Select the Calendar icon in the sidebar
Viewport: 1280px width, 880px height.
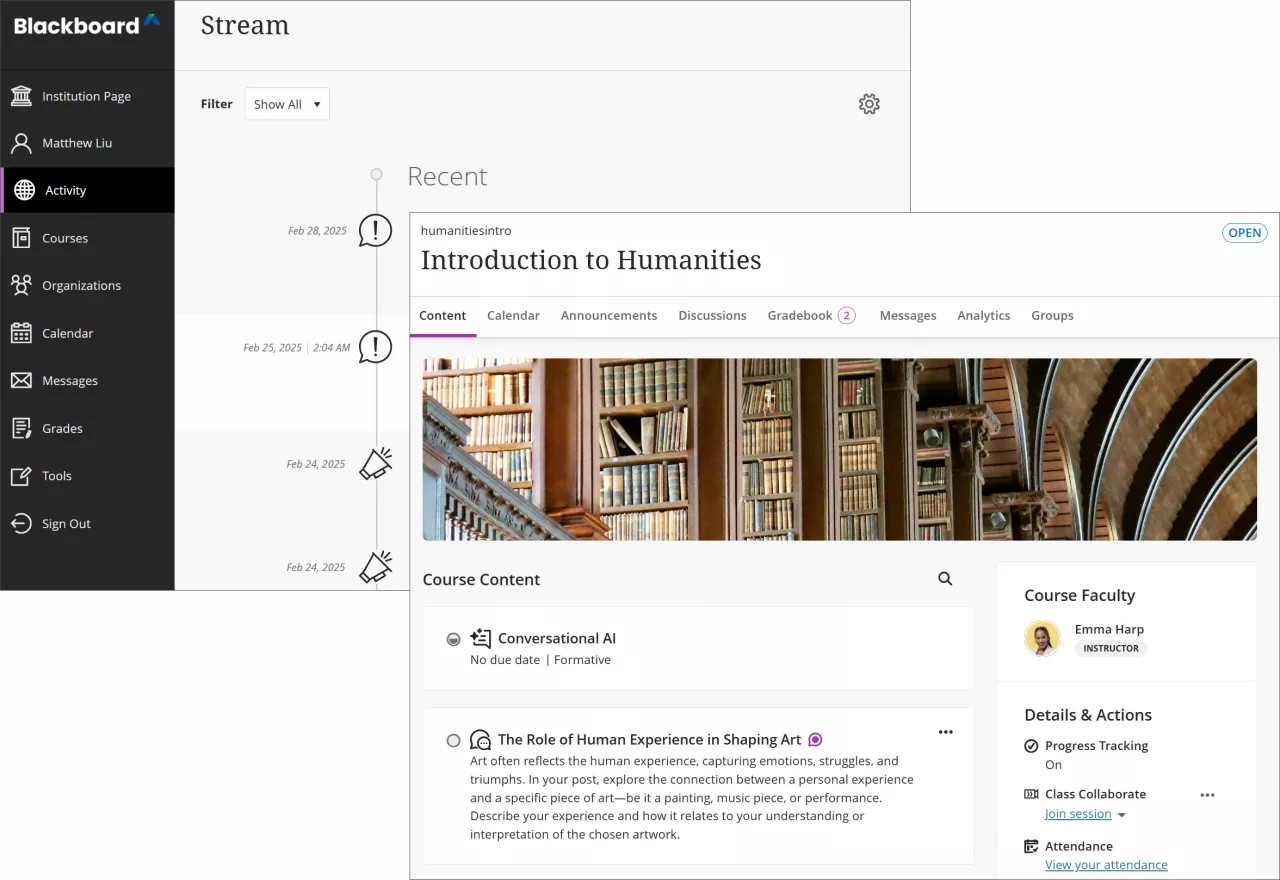[x=21, y=332]
